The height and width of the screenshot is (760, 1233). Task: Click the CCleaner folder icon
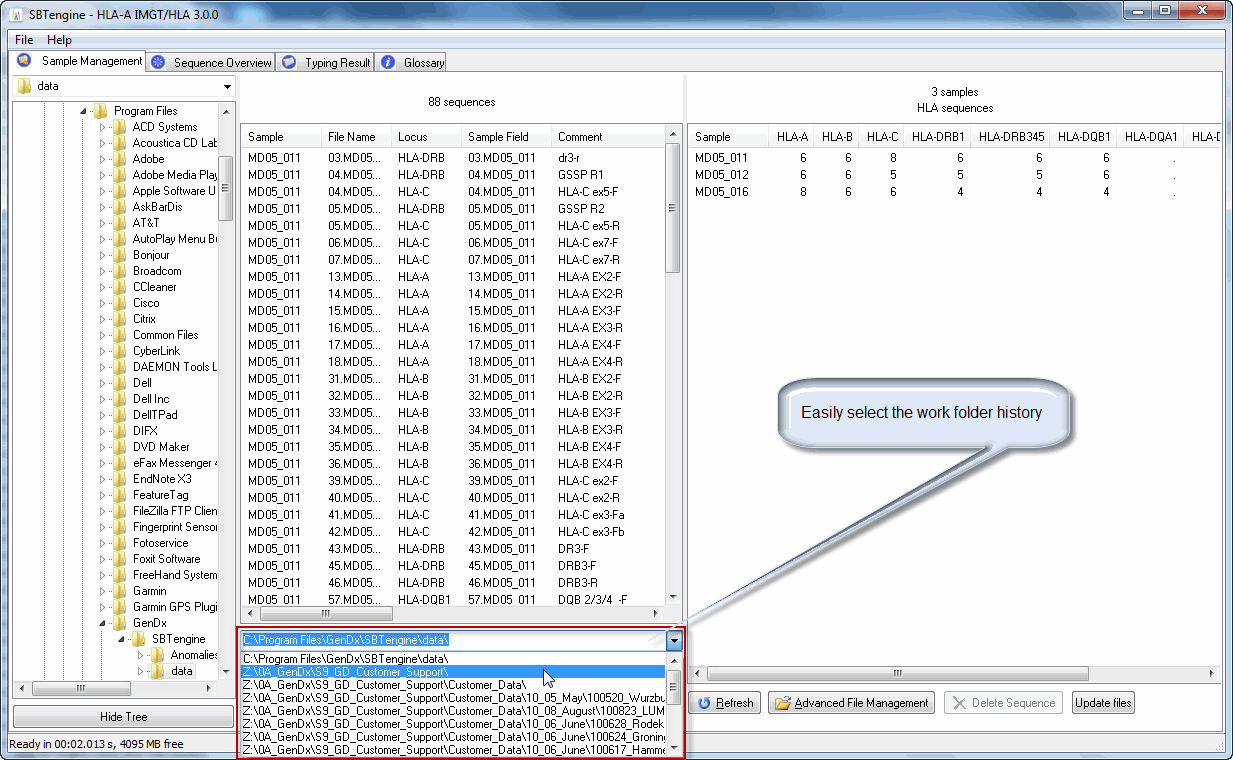tap(119, 287)
